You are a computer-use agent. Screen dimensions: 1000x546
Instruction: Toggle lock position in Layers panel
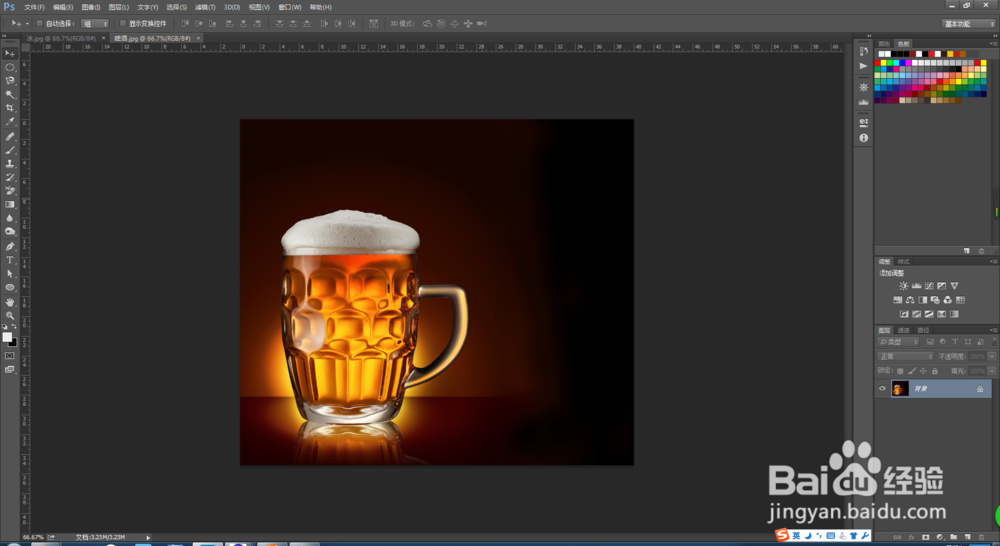click(x=923, y=371)
